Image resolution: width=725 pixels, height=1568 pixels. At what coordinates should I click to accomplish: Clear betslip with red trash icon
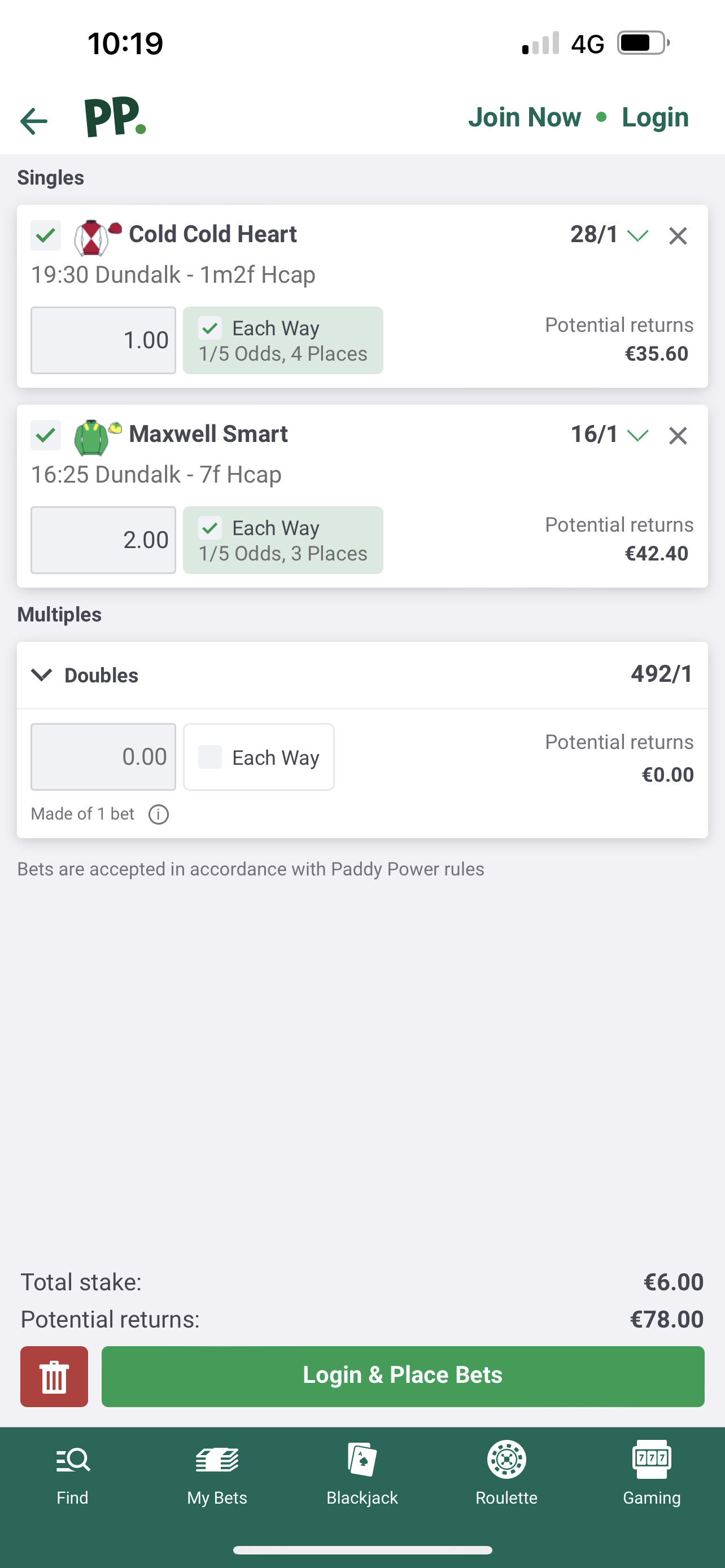(54, 1376)
